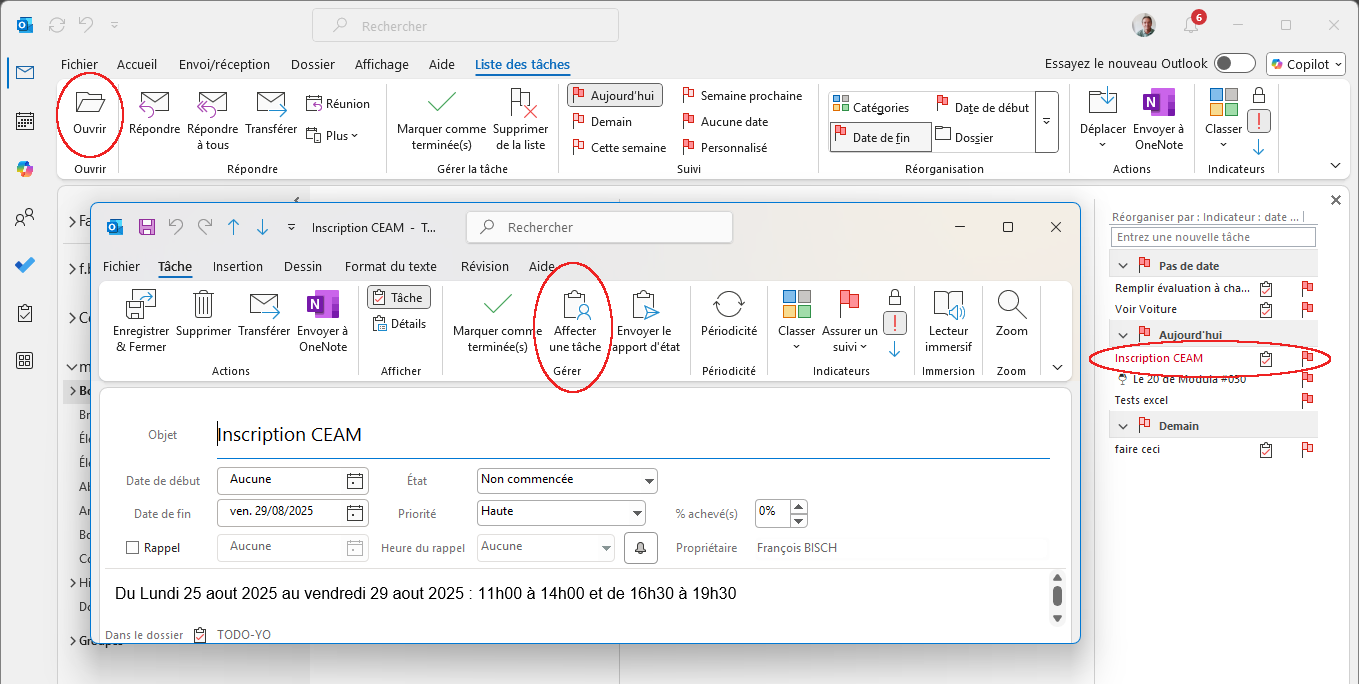Click the Supprimer trash icon

[x=203, y=305]
